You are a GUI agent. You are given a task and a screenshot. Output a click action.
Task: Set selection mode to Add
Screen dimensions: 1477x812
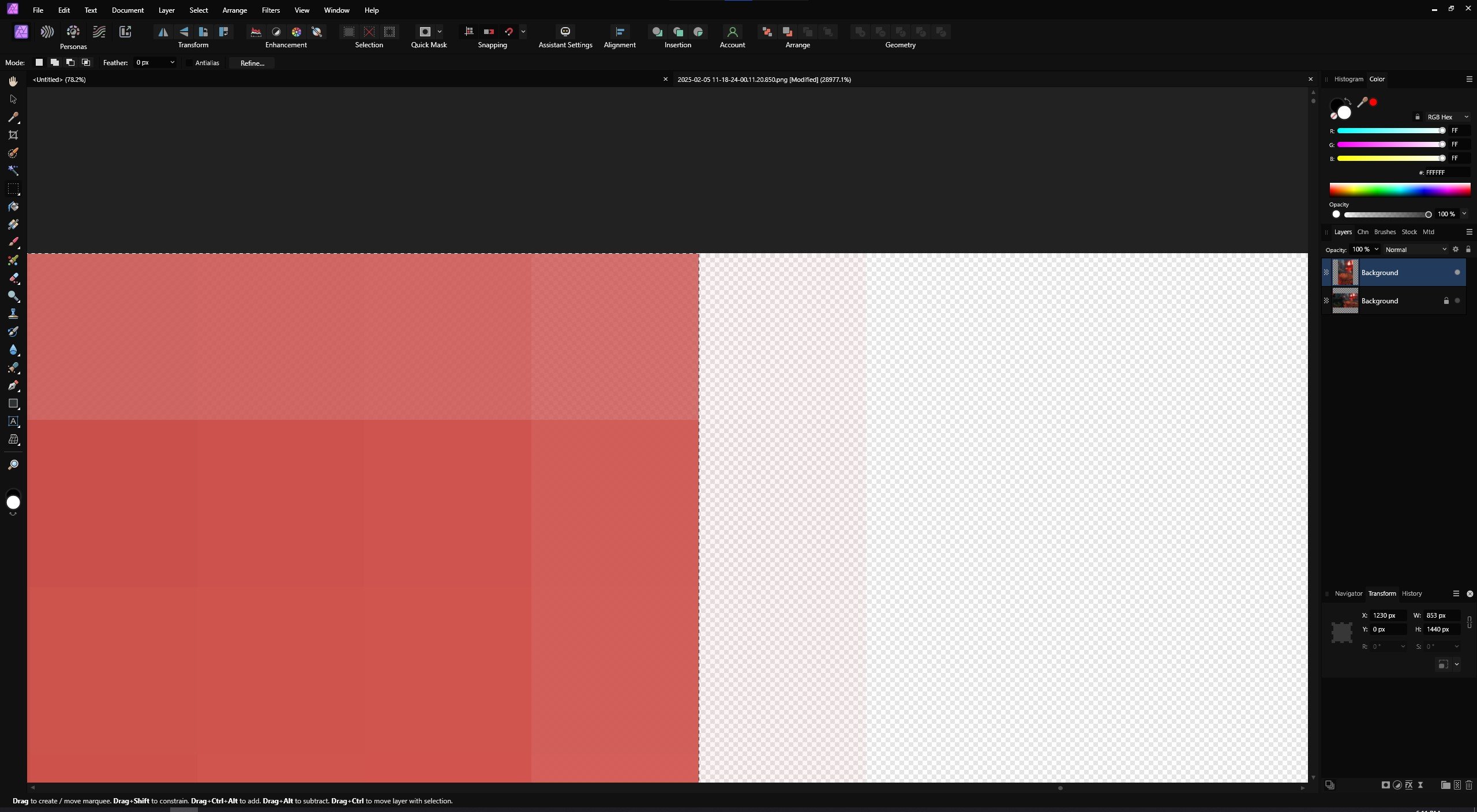click(x=54, y=62)
